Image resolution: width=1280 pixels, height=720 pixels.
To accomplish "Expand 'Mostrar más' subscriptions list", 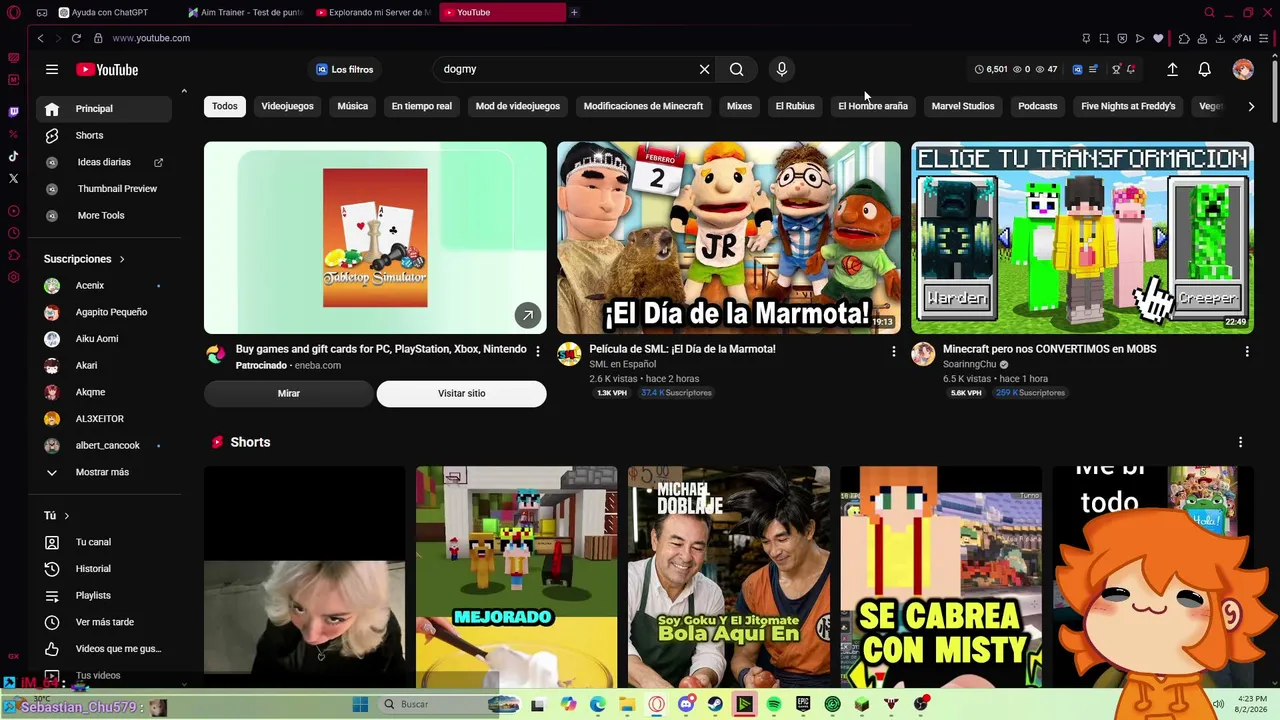I will click(x=100, y=472).
